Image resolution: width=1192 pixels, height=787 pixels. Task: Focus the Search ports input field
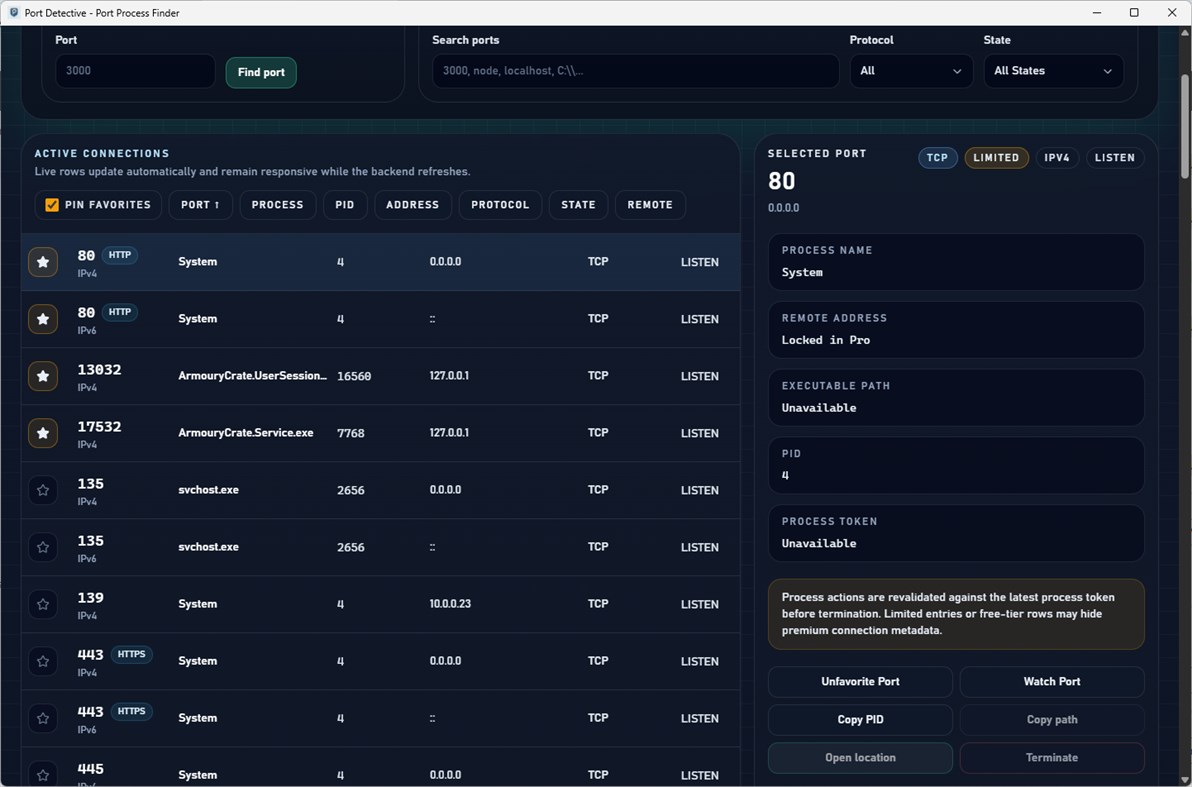[x=636, y=71]
